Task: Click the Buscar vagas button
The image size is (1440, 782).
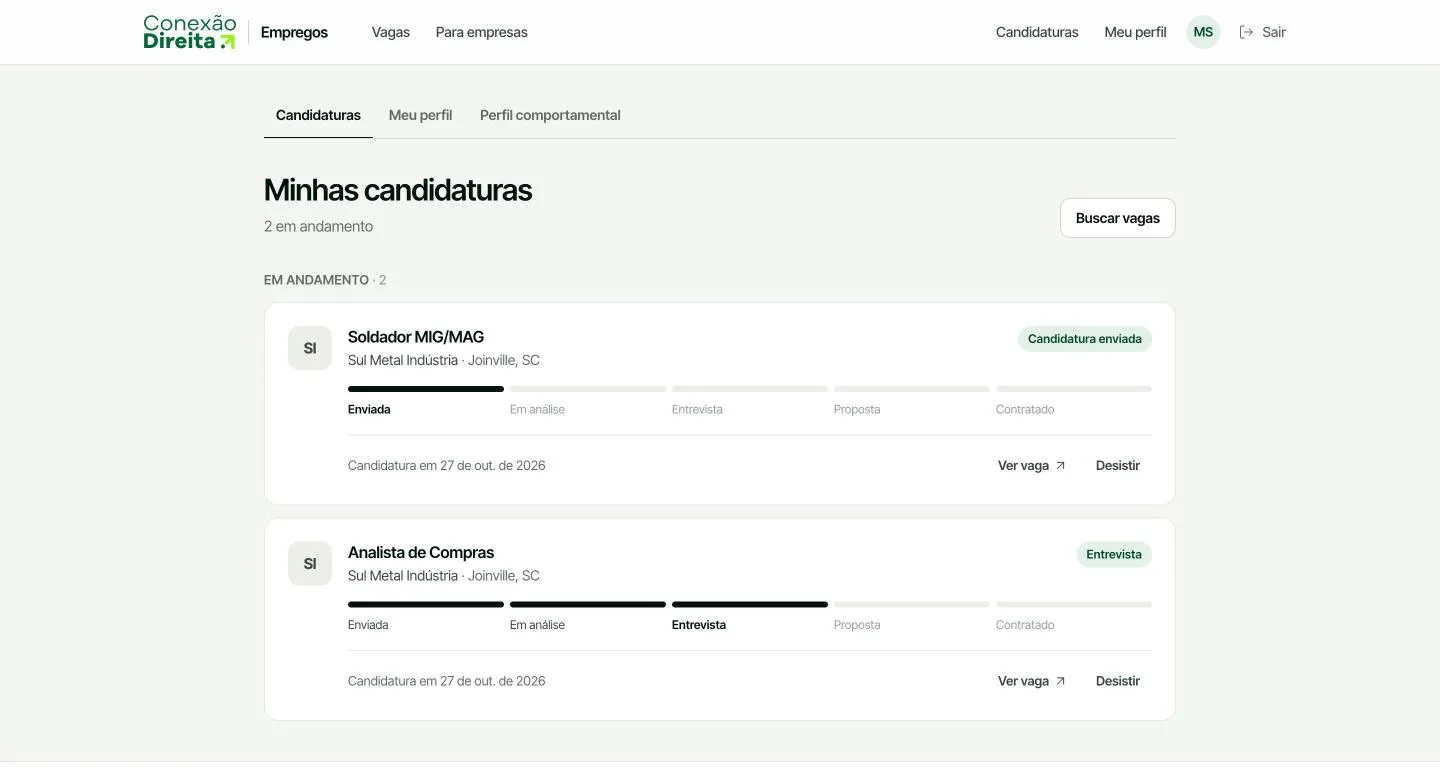Action: coord(1118,218)
